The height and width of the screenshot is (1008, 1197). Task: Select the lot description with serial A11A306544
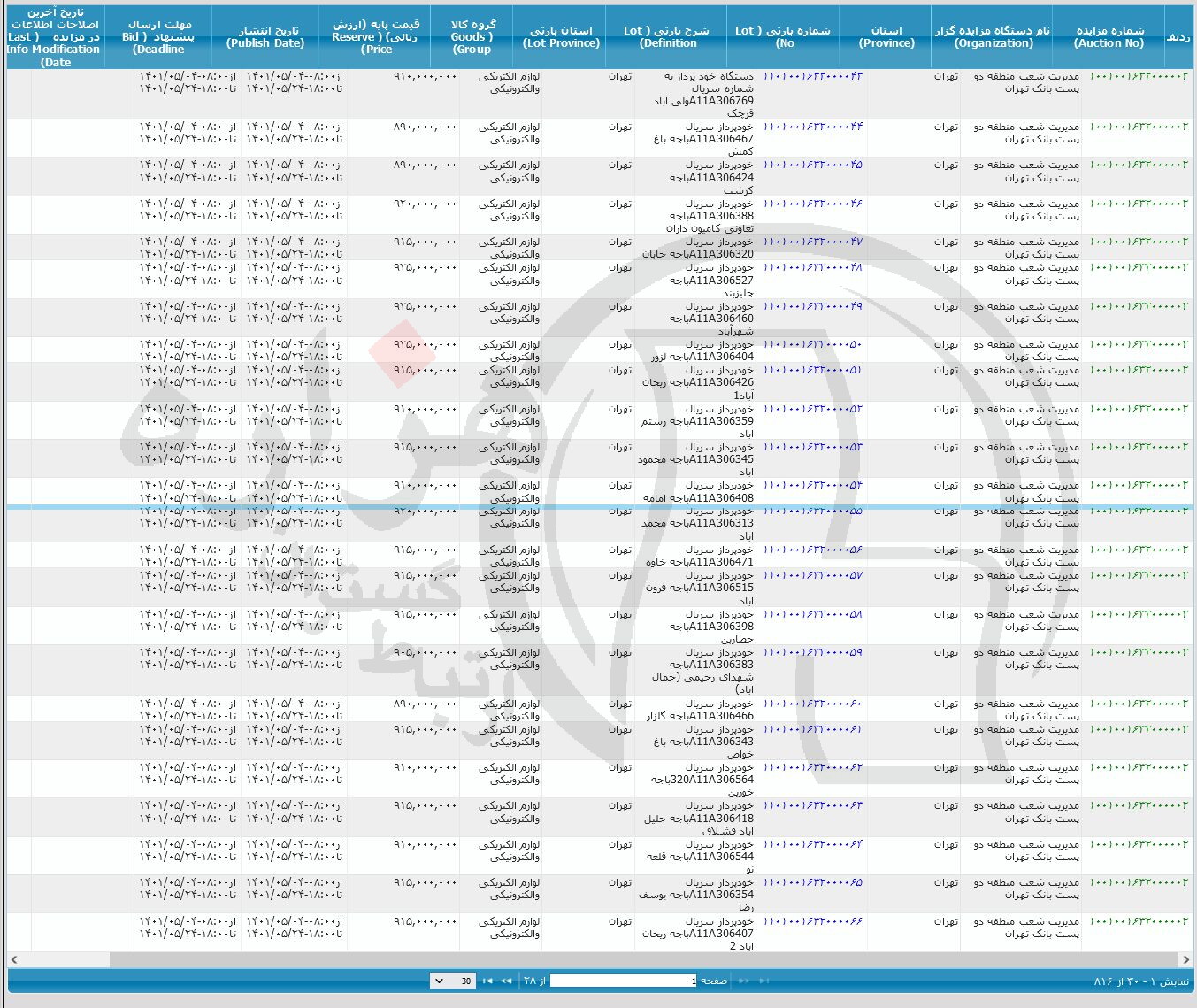coord(700,858)
